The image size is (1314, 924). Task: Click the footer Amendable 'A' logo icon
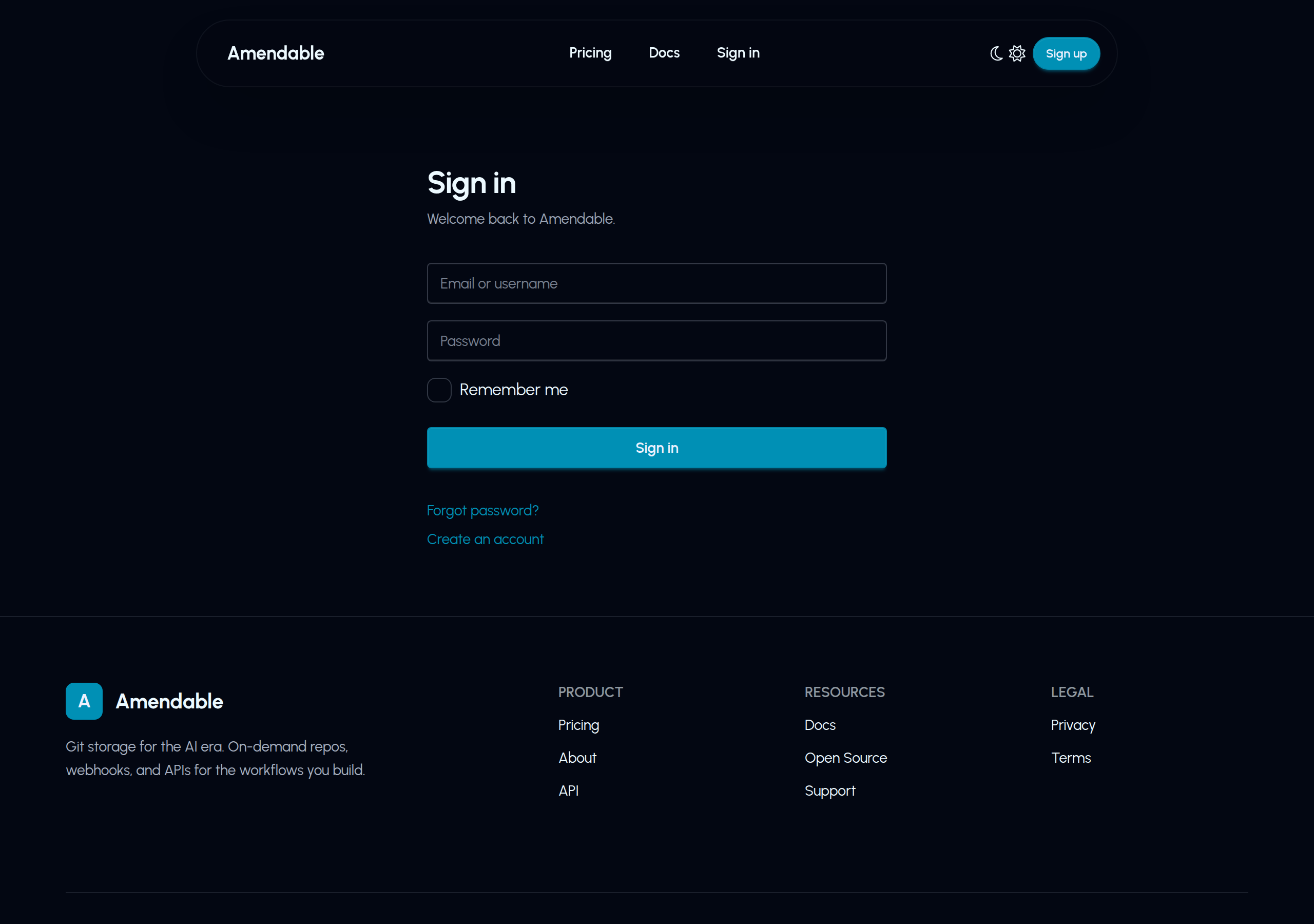pyautogui.click(x=84, y=701)
